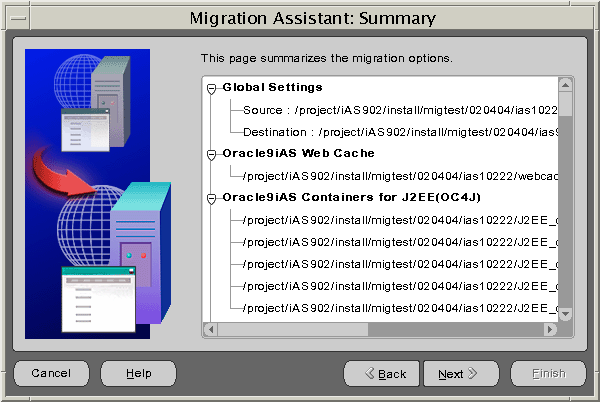This screenshot has height=402, width=600.
Task: Select the Source path row
Action: click(400, 110)
